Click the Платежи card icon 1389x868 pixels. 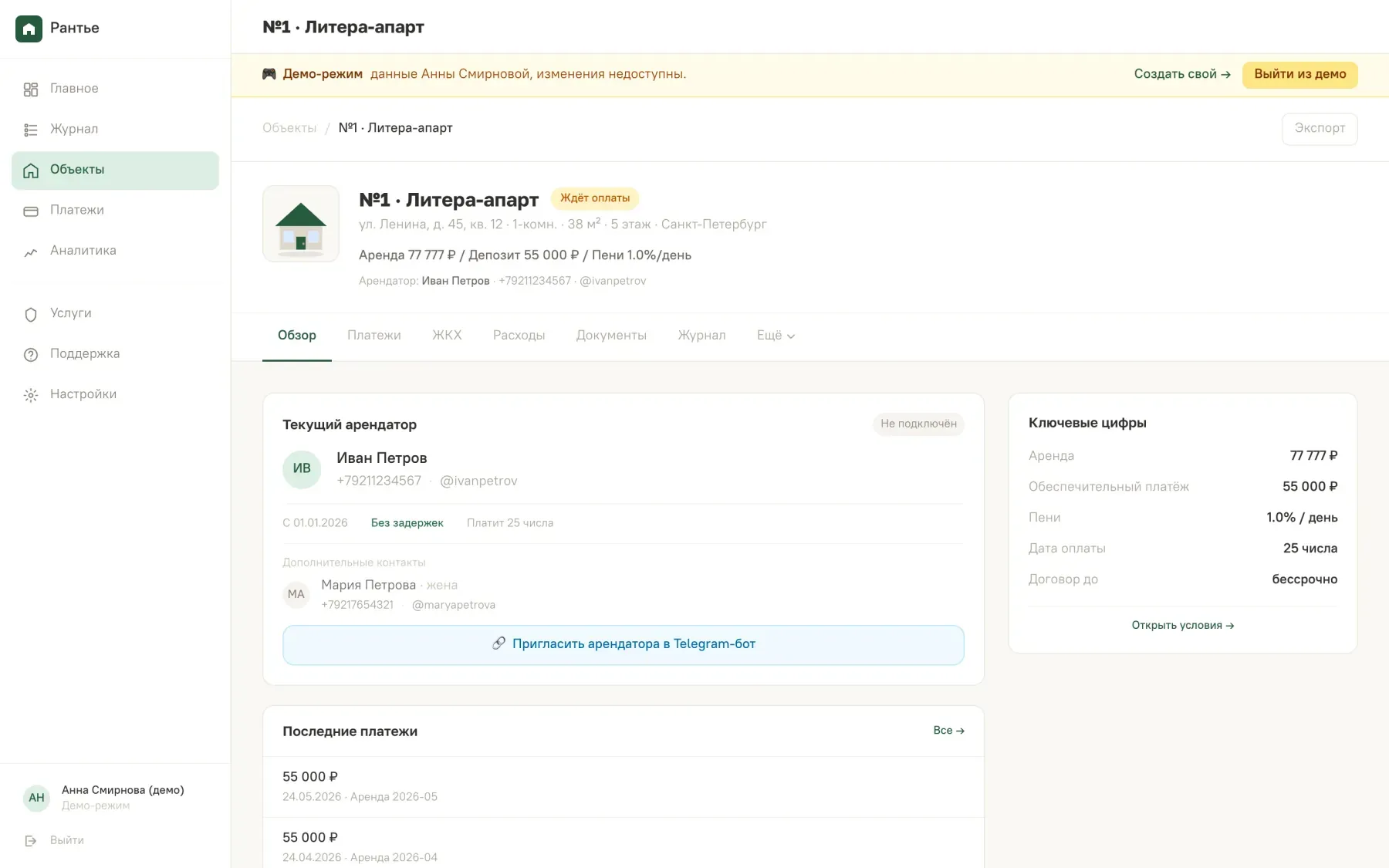(x=31, y=211)
